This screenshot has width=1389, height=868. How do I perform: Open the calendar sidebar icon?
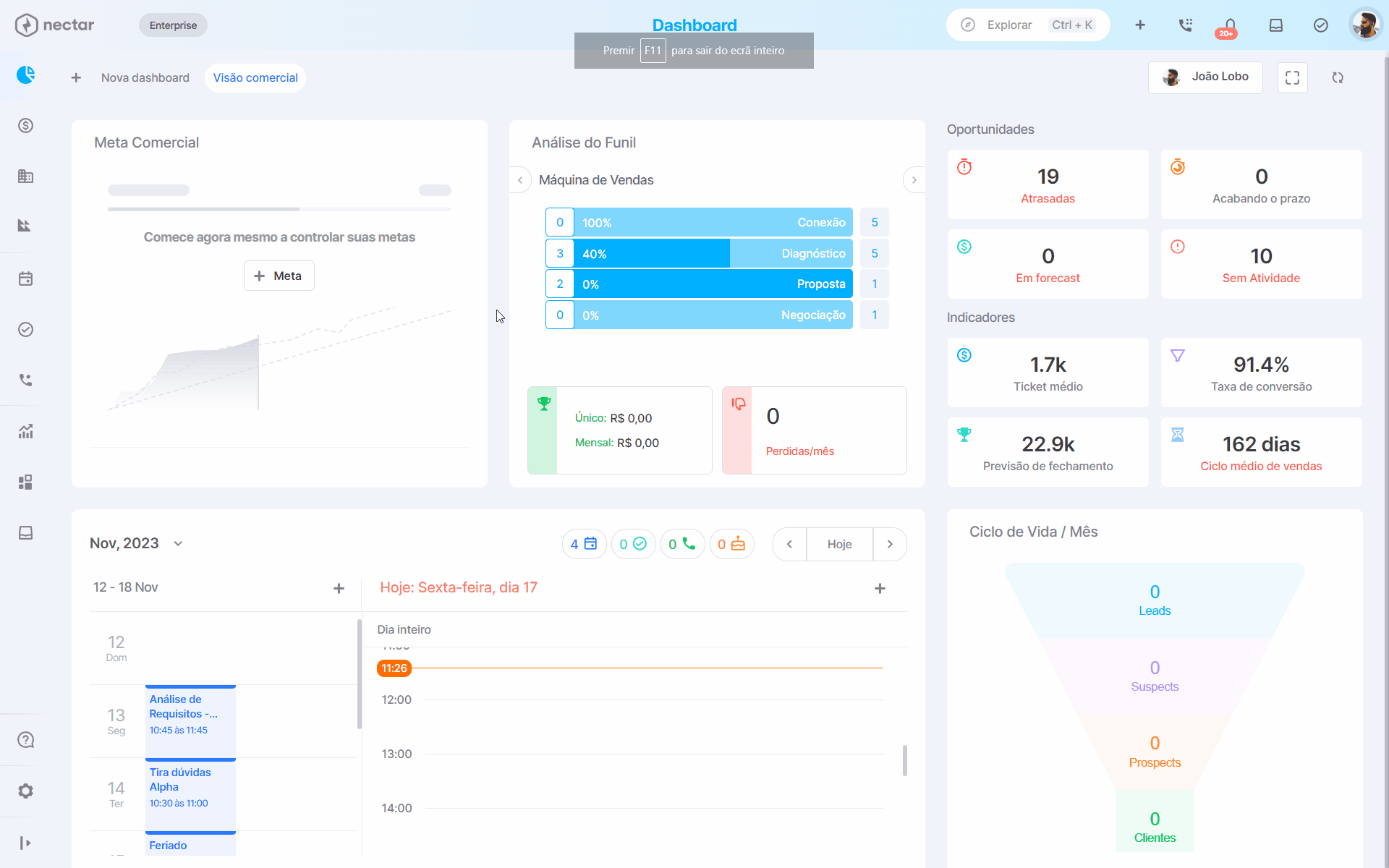[x=26, y=278]
